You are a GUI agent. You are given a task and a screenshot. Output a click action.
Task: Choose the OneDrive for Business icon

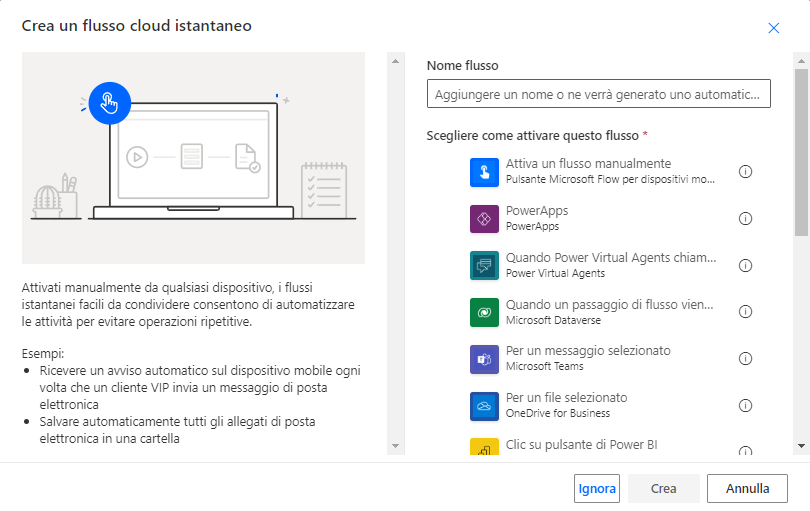(x=484, y=407)
